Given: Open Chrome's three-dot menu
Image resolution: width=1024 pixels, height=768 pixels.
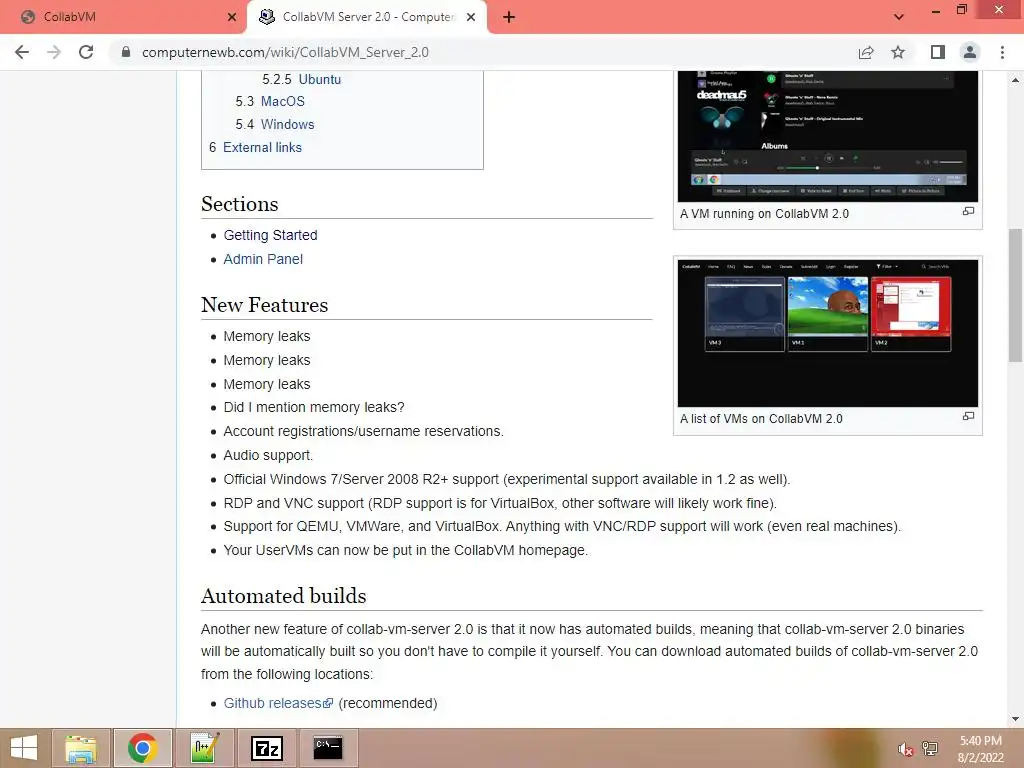Looking at the screenshot, I should click(x=1002, y=52).
